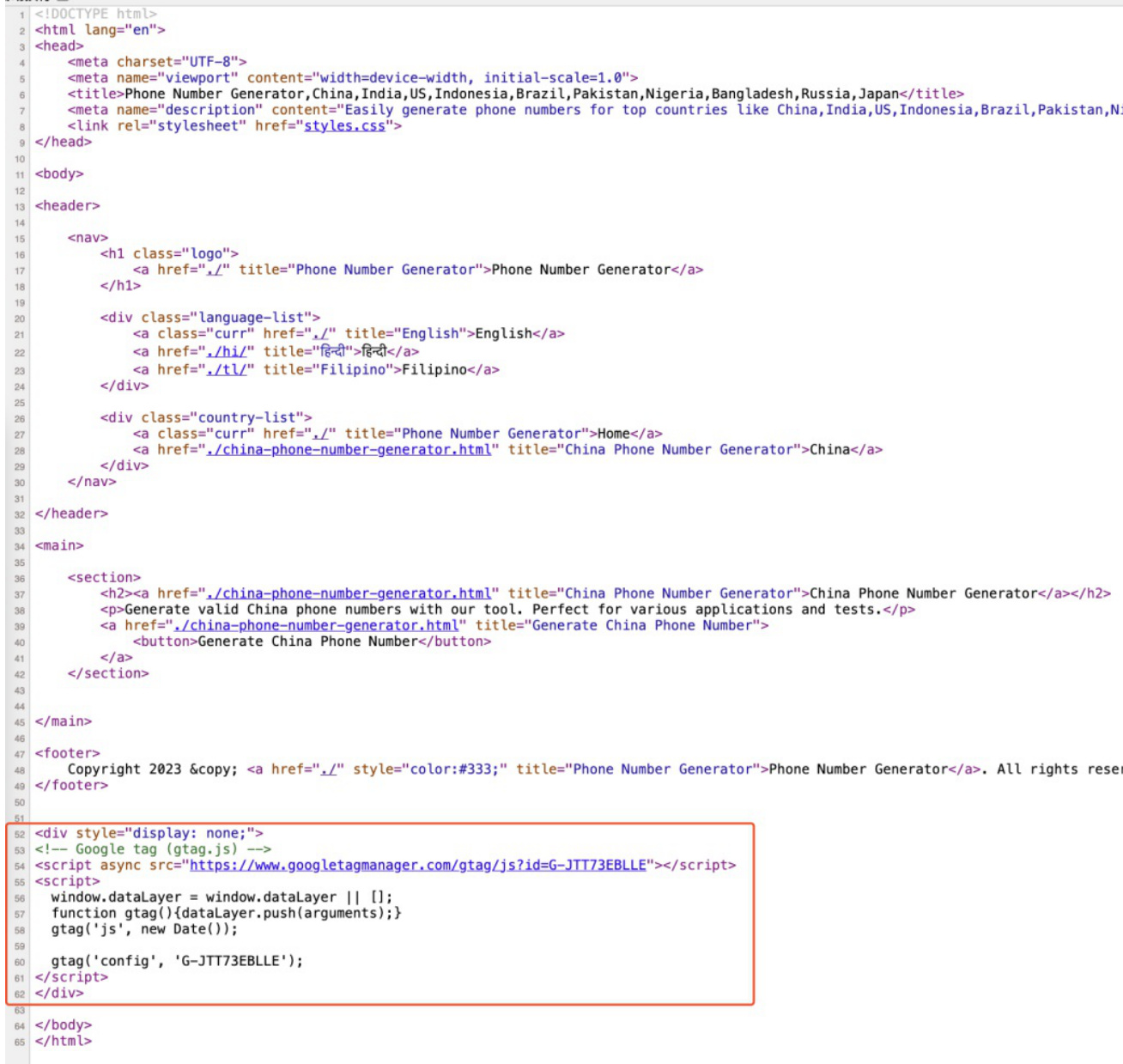
Task: Click the opening <header> tag
Action: pyautogui.click(x=68, y=206)
